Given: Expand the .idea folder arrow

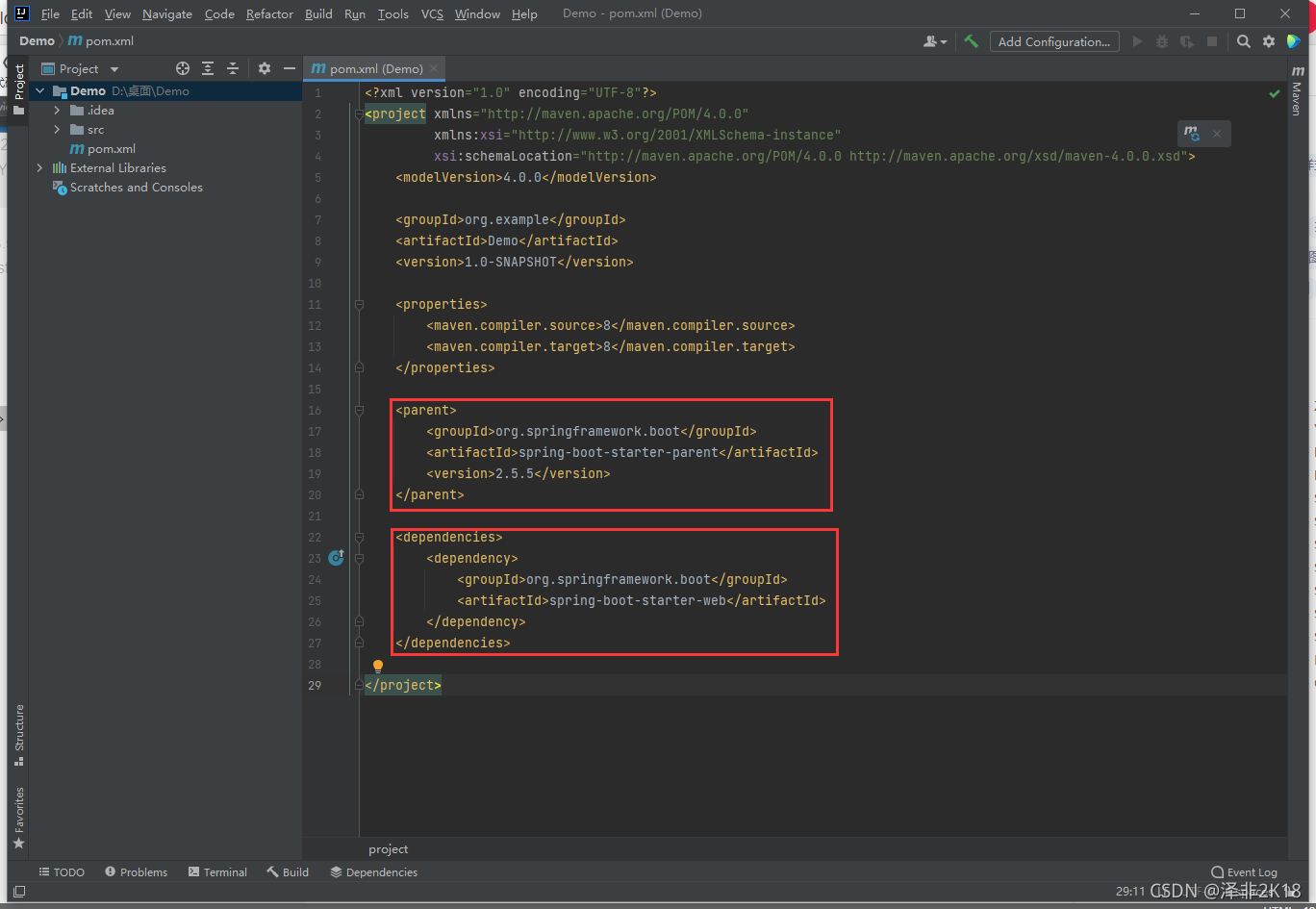Looking at the screenshot, I should pos(58,111).
